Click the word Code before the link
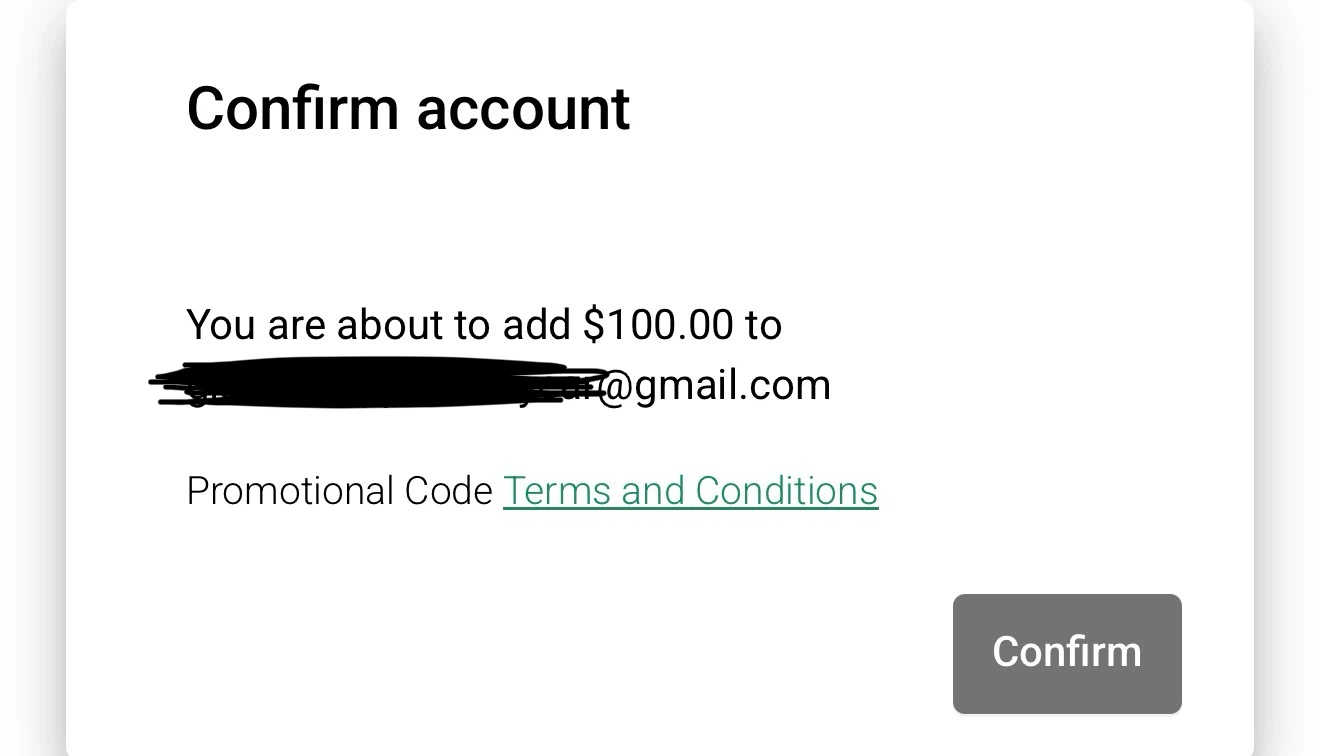Viewport: 1320px width, 756px height. [449, 491]
